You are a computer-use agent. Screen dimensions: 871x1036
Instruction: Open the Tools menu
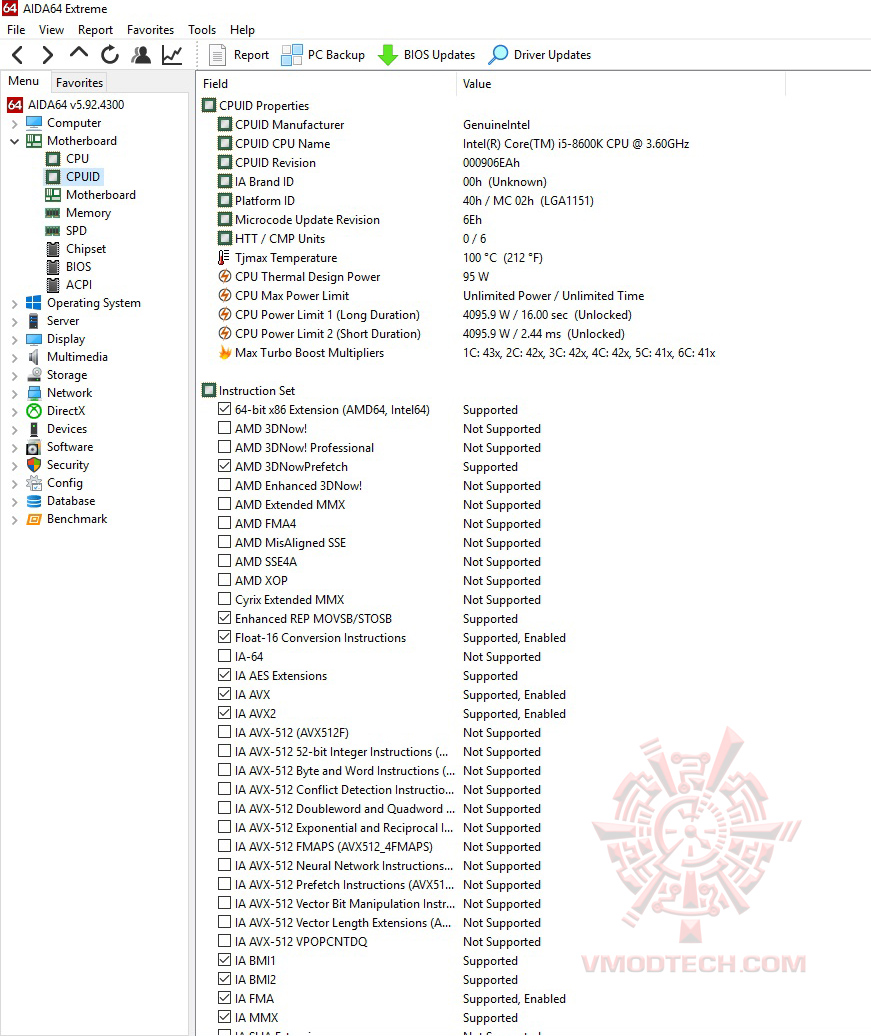click(x=202, y=30)
